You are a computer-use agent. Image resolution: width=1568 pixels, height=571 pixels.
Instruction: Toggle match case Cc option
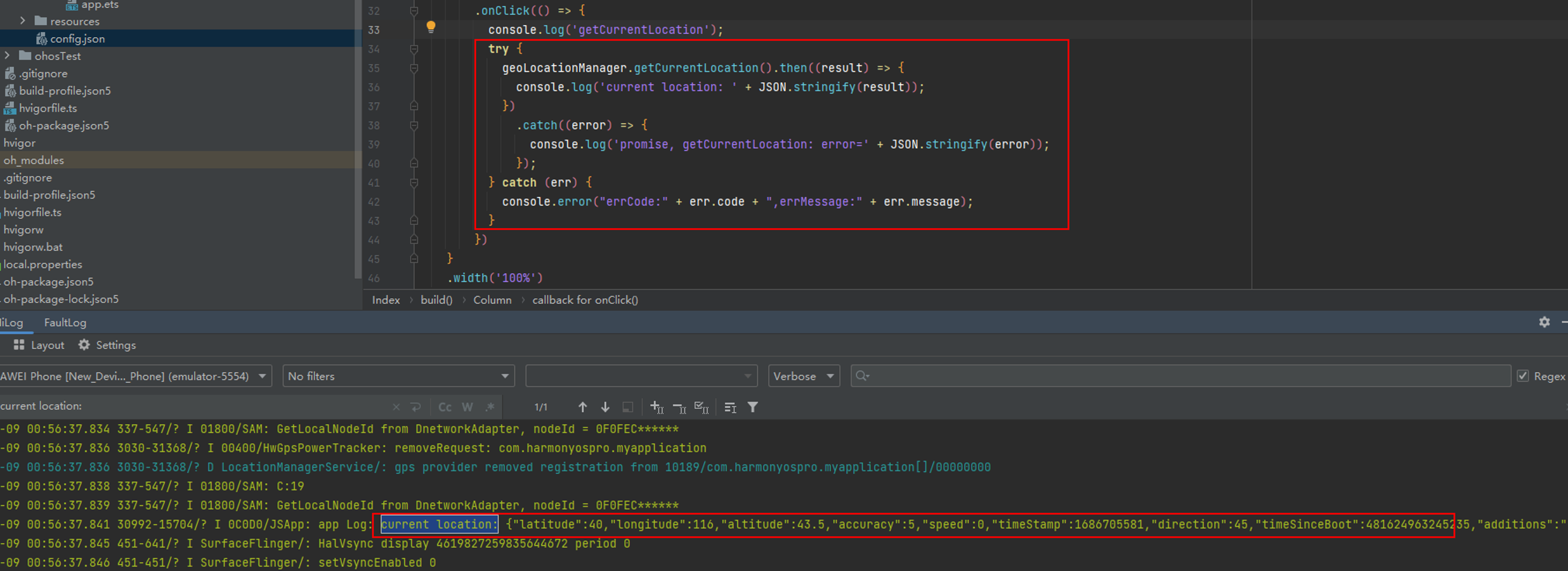[x=445, y=407]
